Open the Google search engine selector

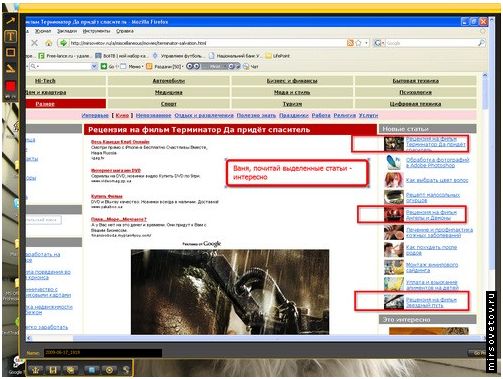click(379, 43)
